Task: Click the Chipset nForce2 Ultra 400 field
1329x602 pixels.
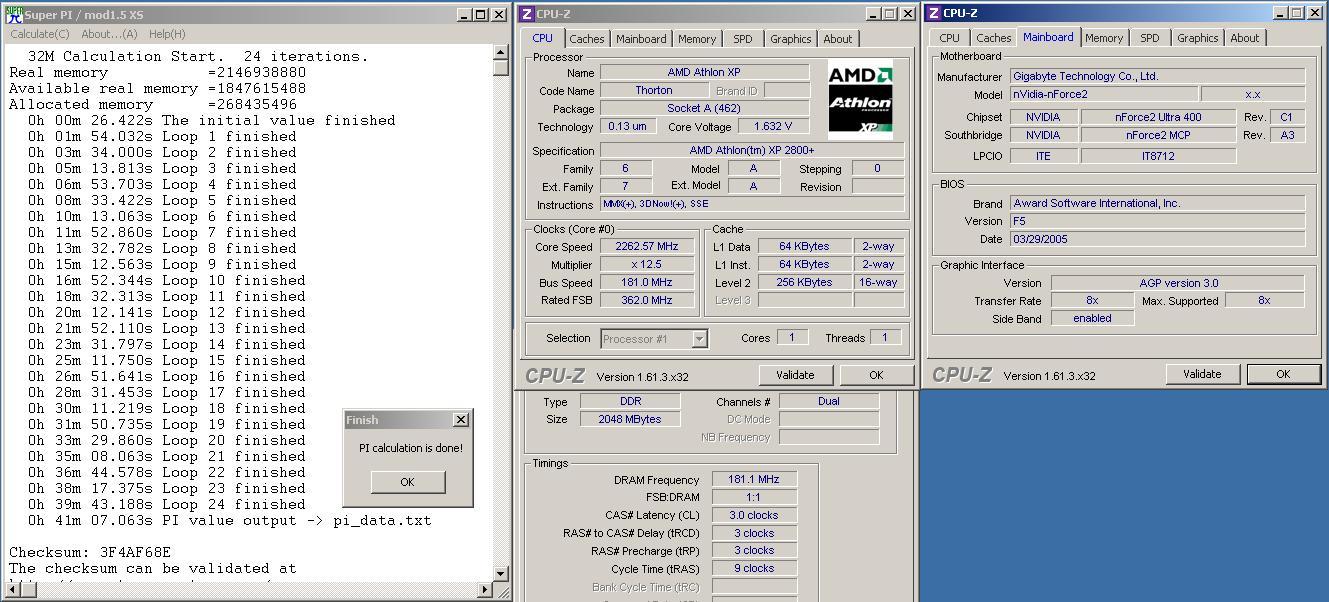Action: [x=1158, y=117]
